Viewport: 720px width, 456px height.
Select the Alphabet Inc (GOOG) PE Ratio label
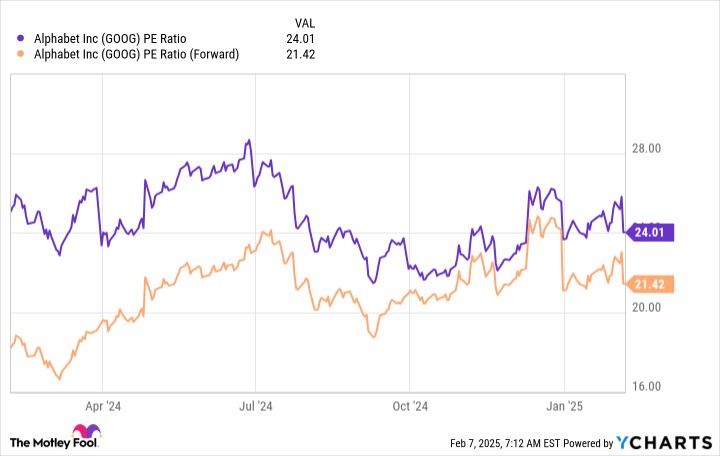pyautogui.click(x=110, y=39)
